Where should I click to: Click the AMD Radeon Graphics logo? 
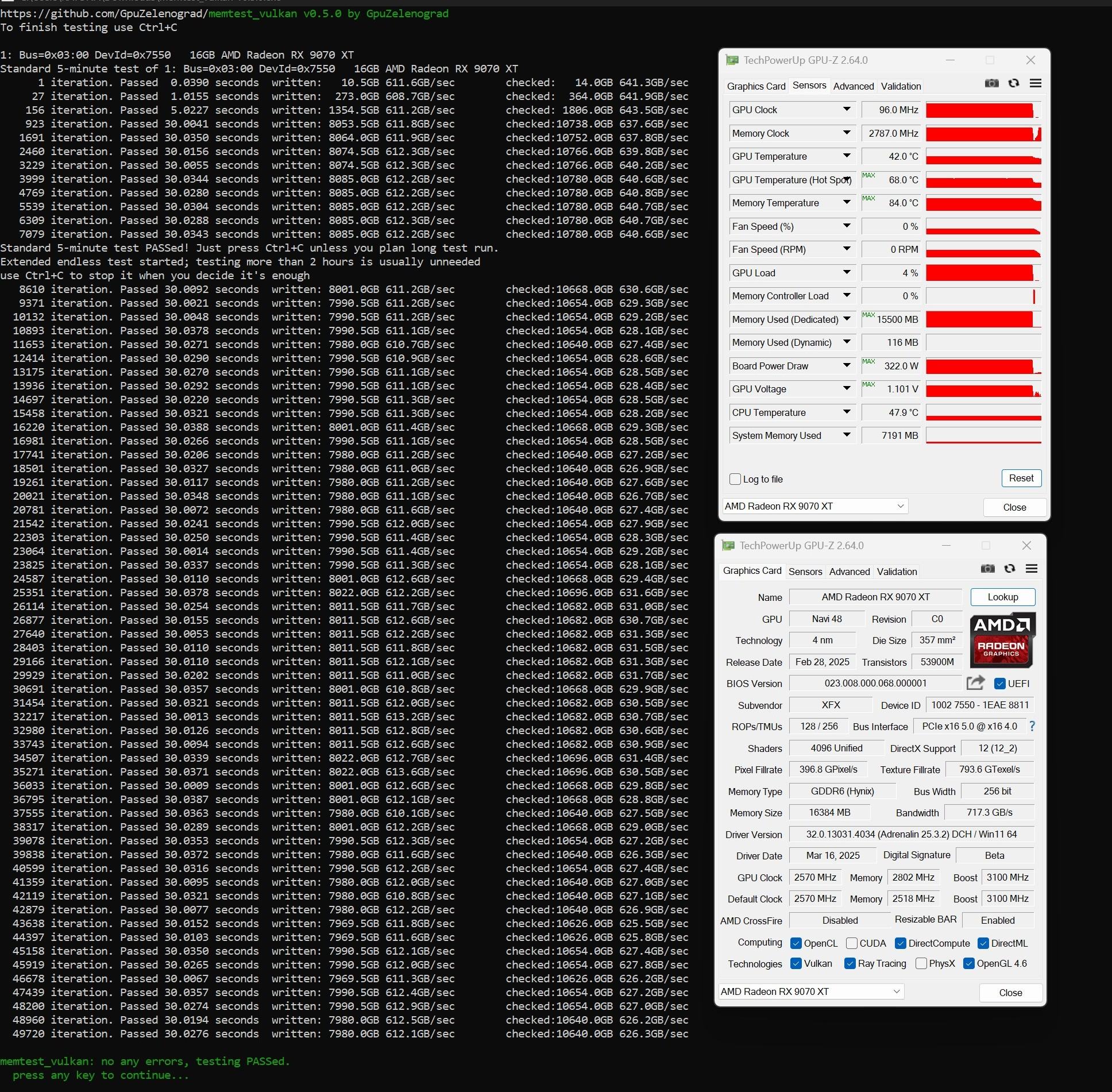point(1002,639)
